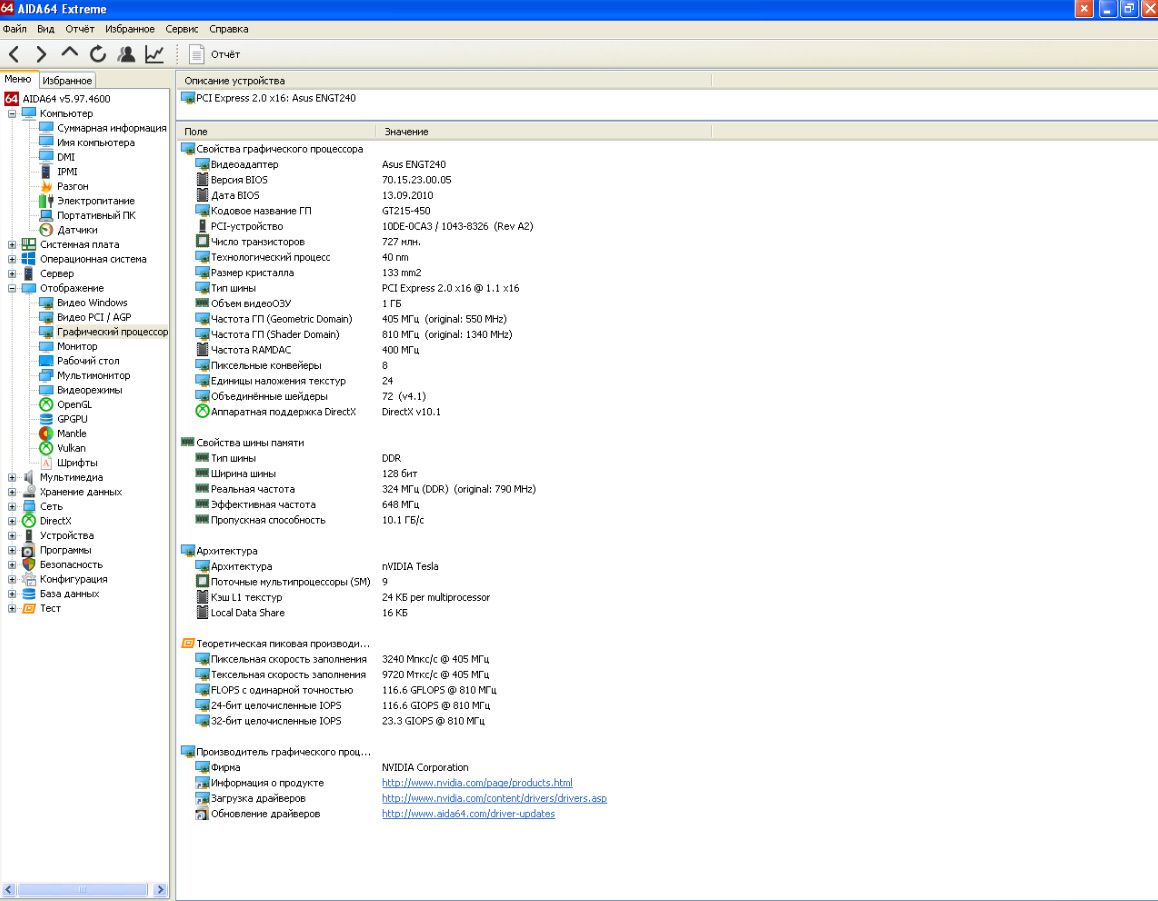The width and height of the screenshot is (1158, 901).
Task: Expand the Тест tree node
Action: (x=12, y=609)
